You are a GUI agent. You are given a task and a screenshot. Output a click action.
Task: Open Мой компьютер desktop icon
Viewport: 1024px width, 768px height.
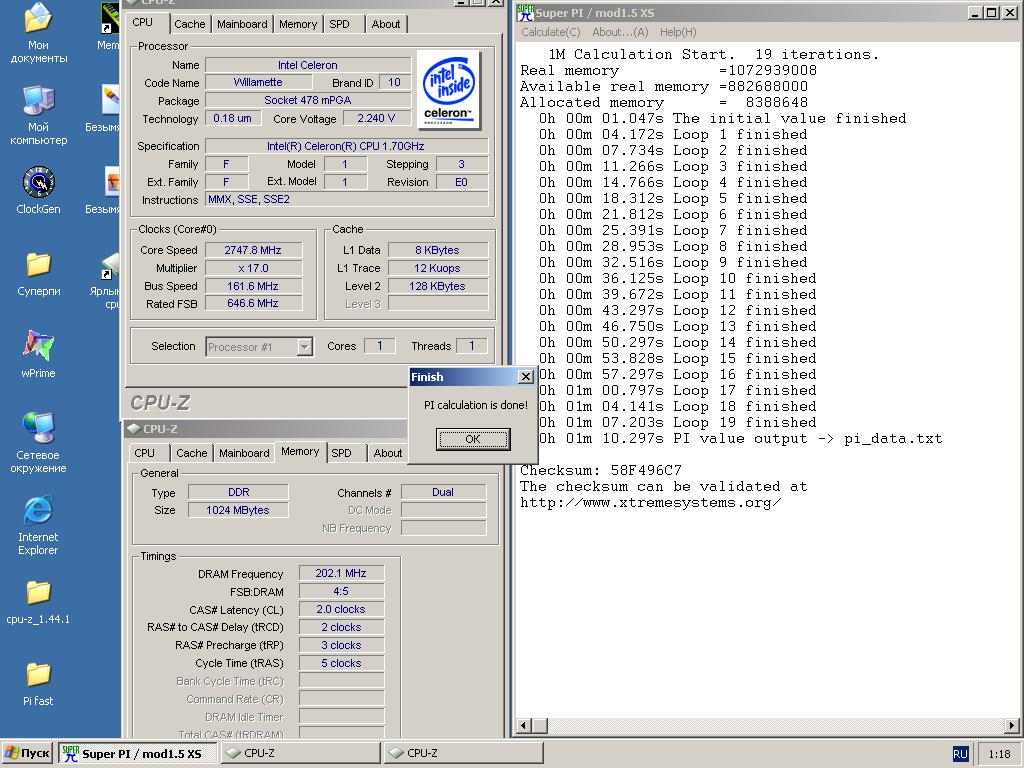point(38,116)
